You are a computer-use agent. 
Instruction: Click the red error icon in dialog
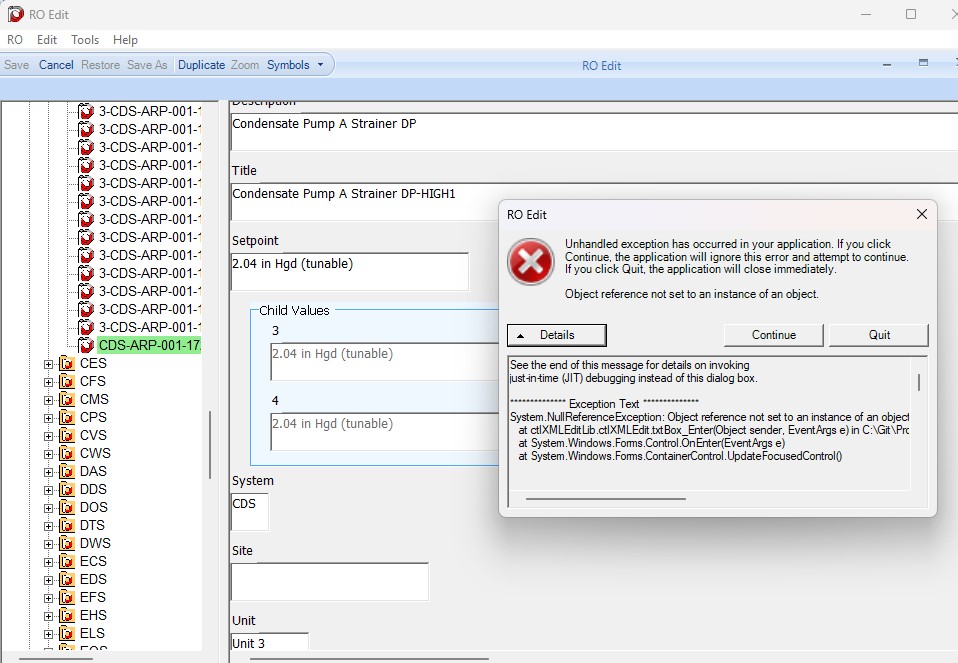click(530, 263)
